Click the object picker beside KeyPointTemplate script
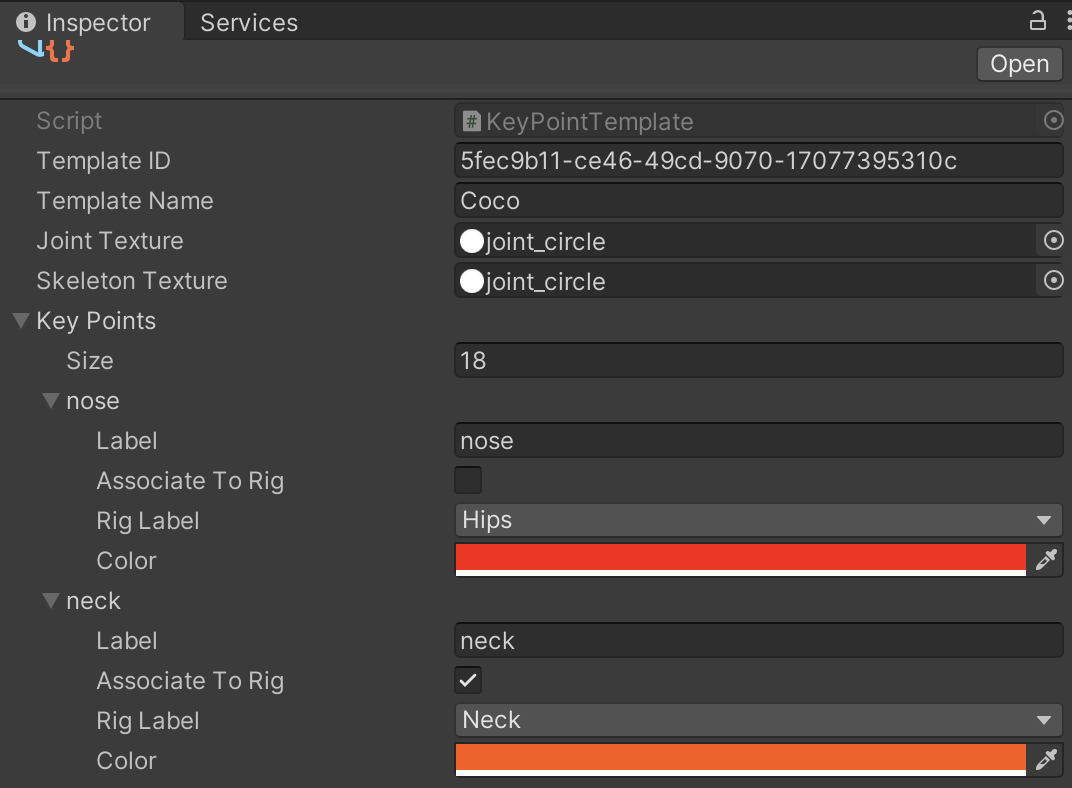Image resolution: width=1072 pixels, height=788 pixels. [1052, 121]
